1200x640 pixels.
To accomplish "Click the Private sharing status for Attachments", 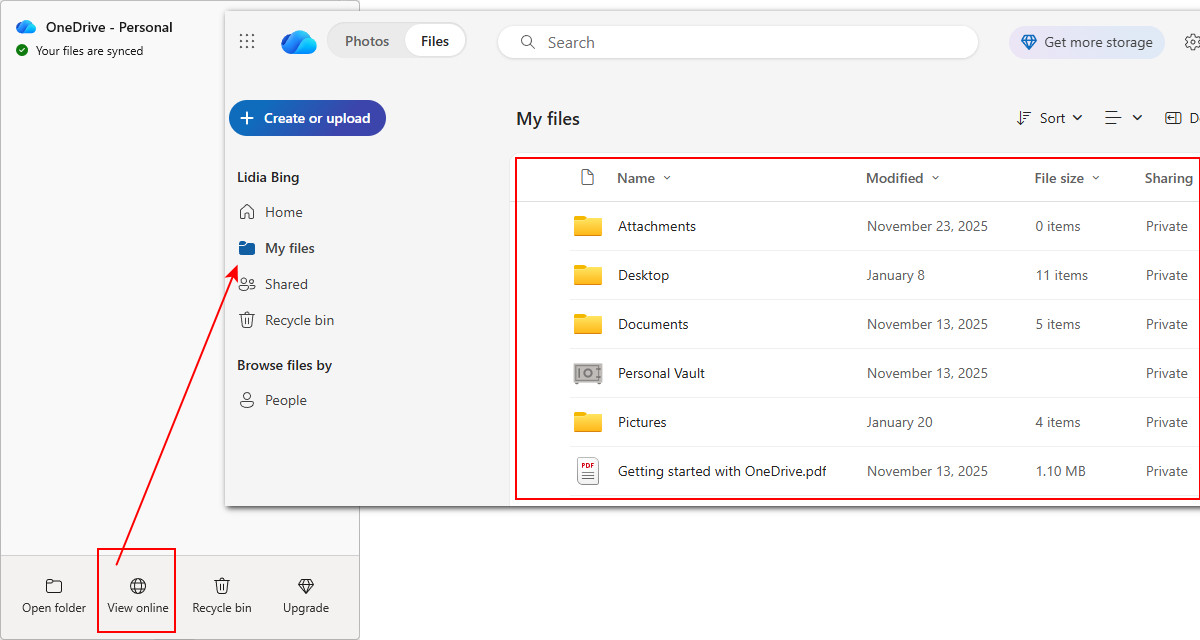I will [x=1167, y=226].
